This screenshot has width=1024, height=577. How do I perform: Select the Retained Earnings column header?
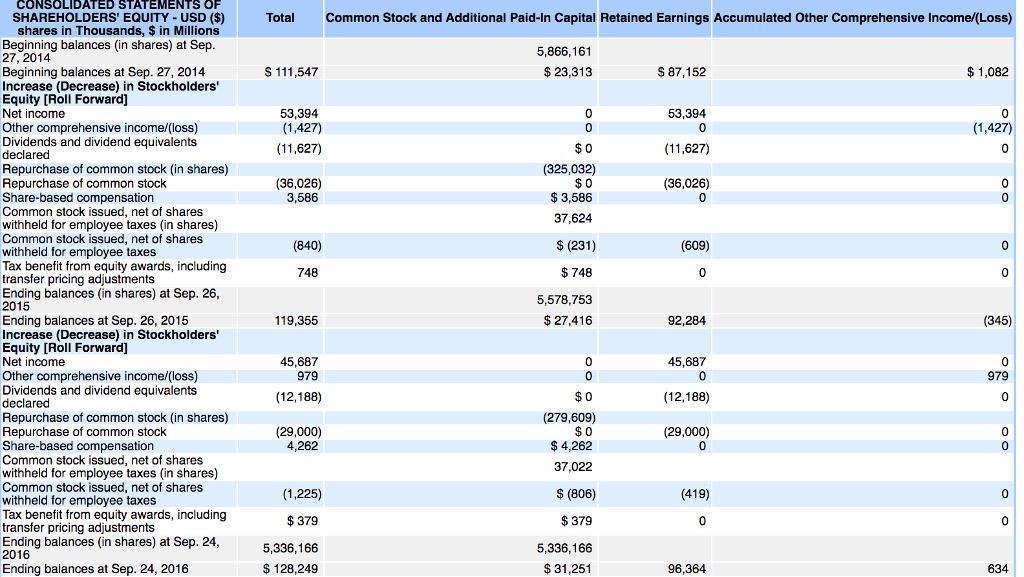(x=654, y=18)
